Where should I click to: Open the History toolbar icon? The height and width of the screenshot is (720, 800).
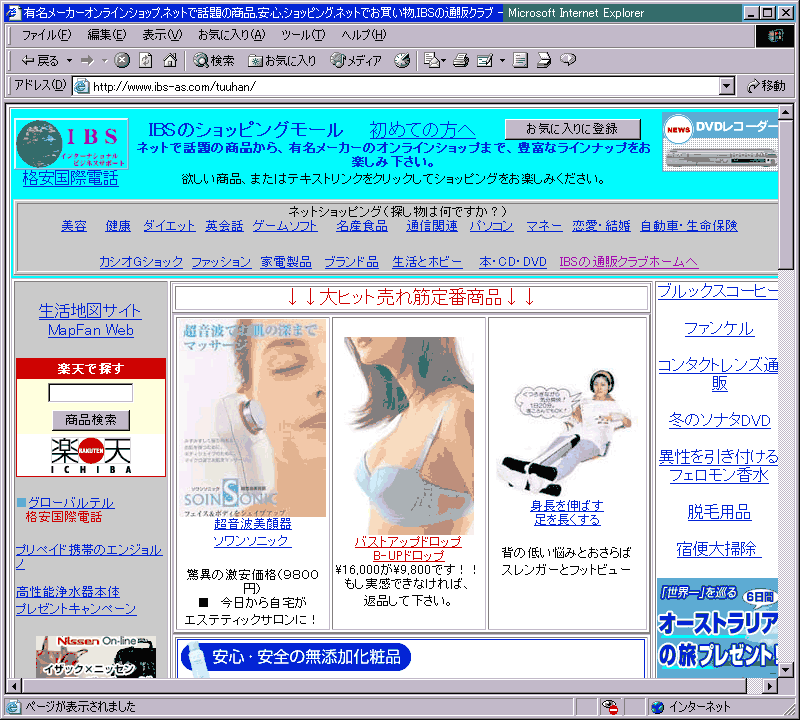point(402,60)
